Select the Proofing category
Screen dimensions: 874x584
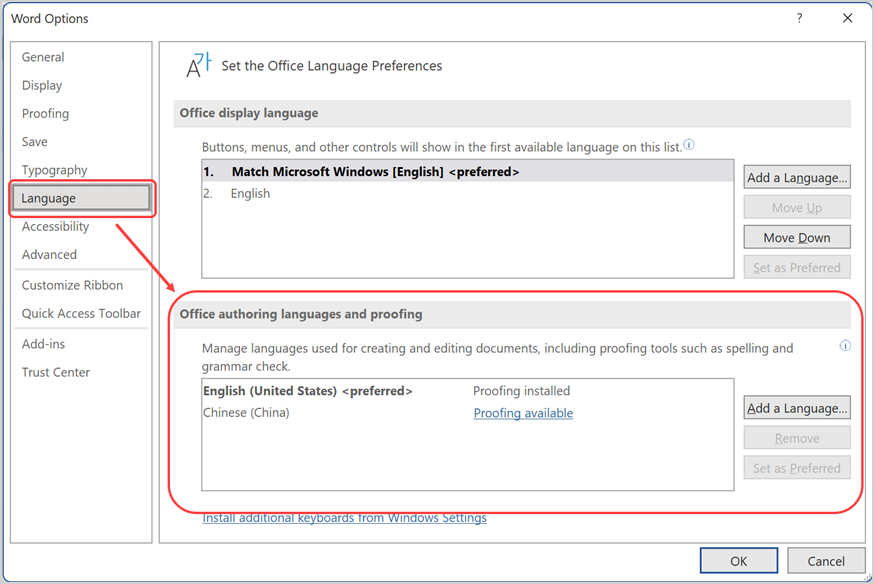(46, 113)
